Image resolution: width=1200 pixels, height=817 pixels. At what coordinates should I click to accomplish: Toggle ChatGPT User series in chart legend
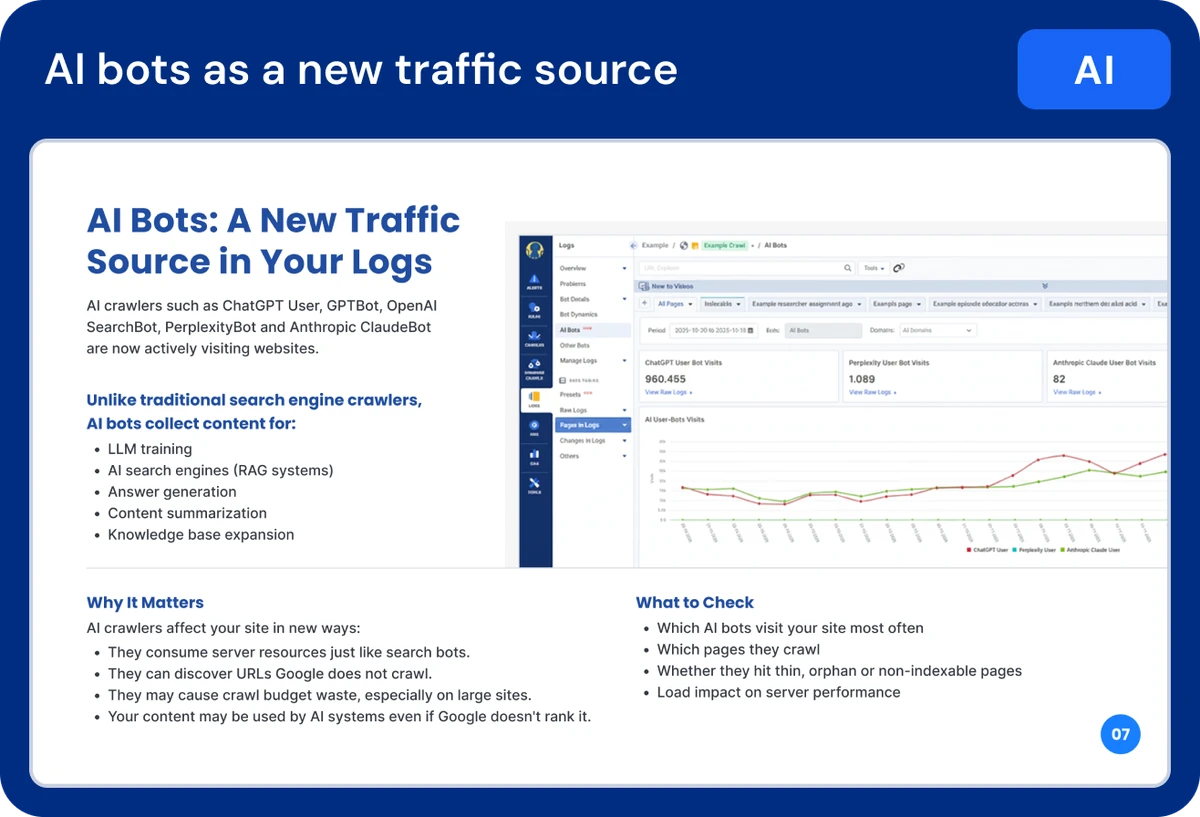point(990,550)
